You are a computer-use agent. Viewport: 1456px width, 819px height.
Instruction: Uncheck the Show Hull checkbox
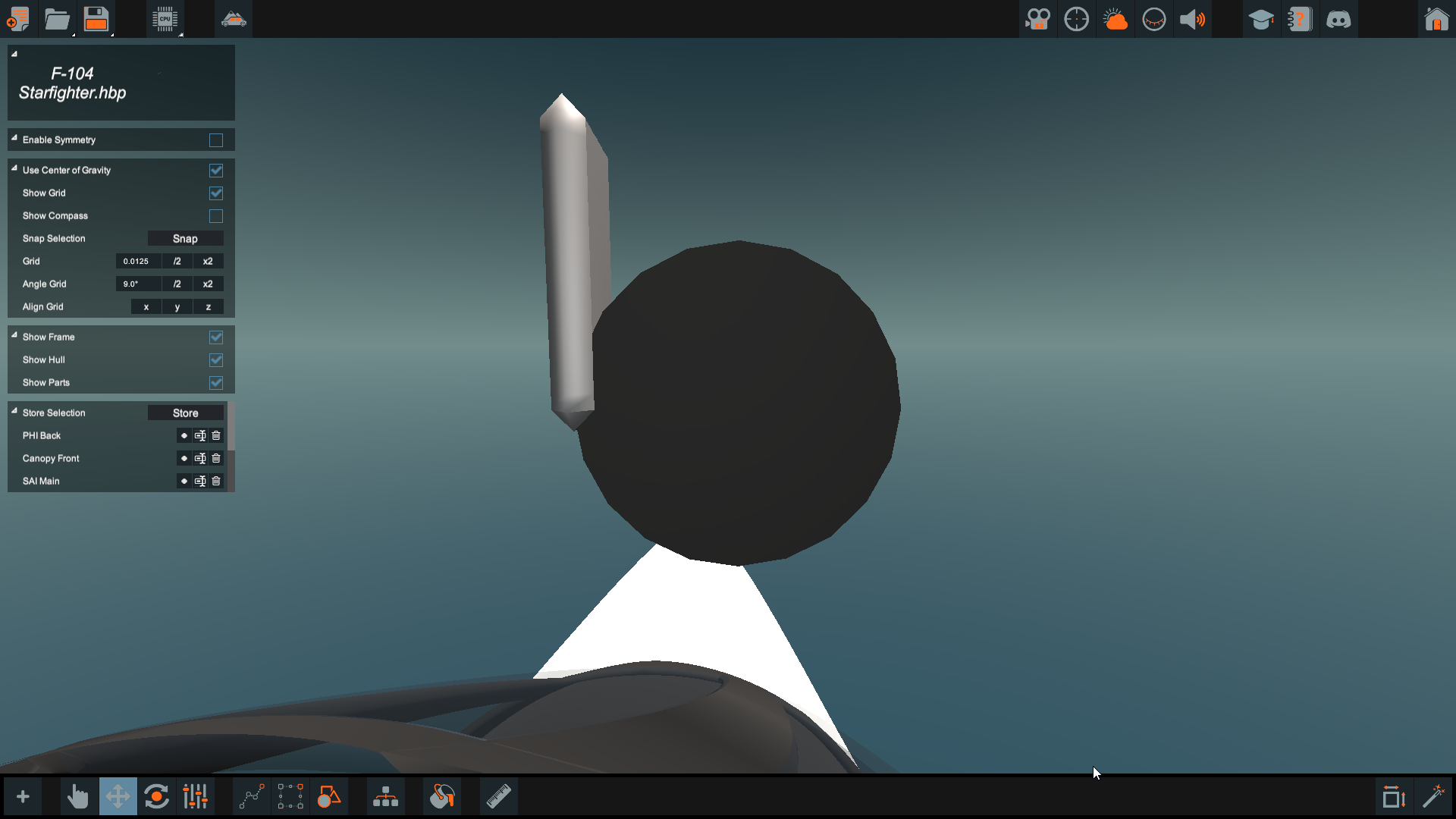point(216,360)
